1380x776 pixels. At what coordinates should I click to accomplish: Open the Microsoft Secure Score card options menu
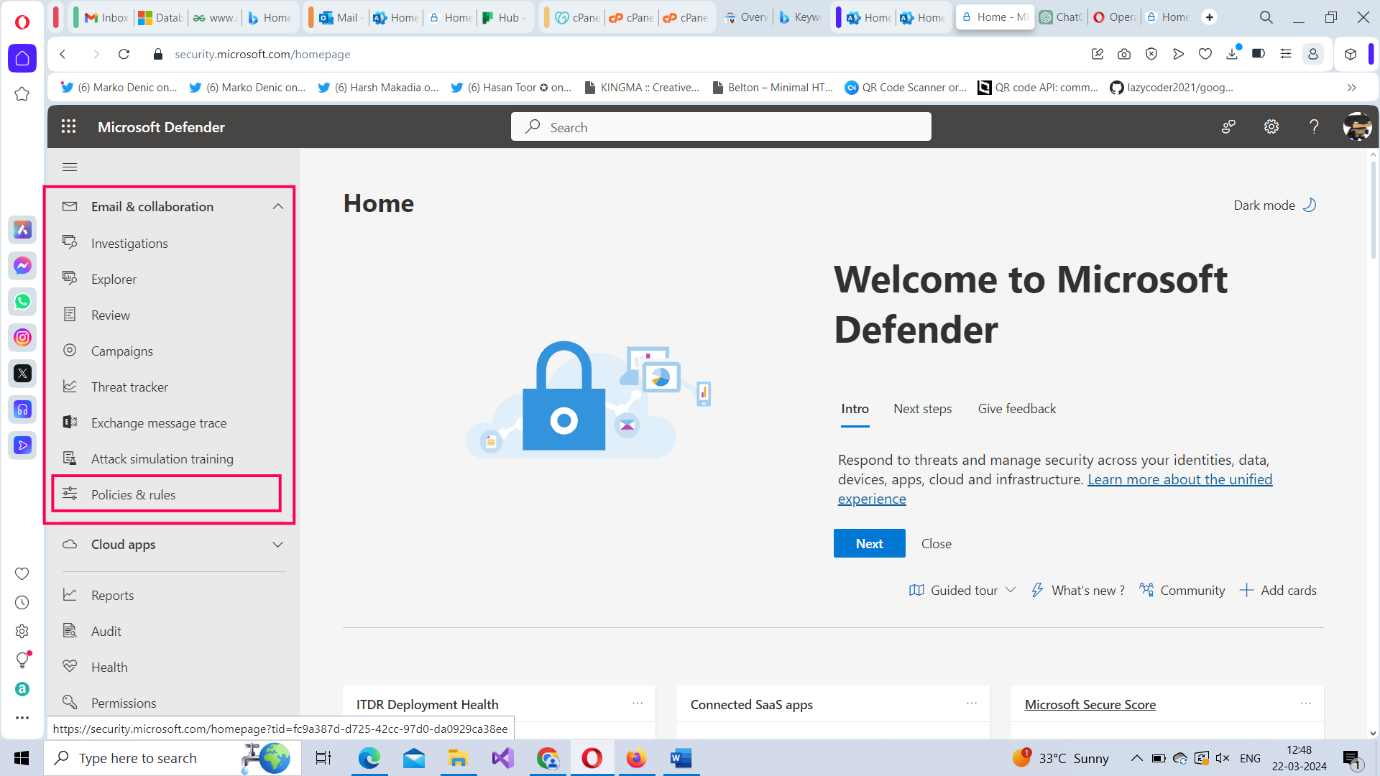tap(1305, 704)
